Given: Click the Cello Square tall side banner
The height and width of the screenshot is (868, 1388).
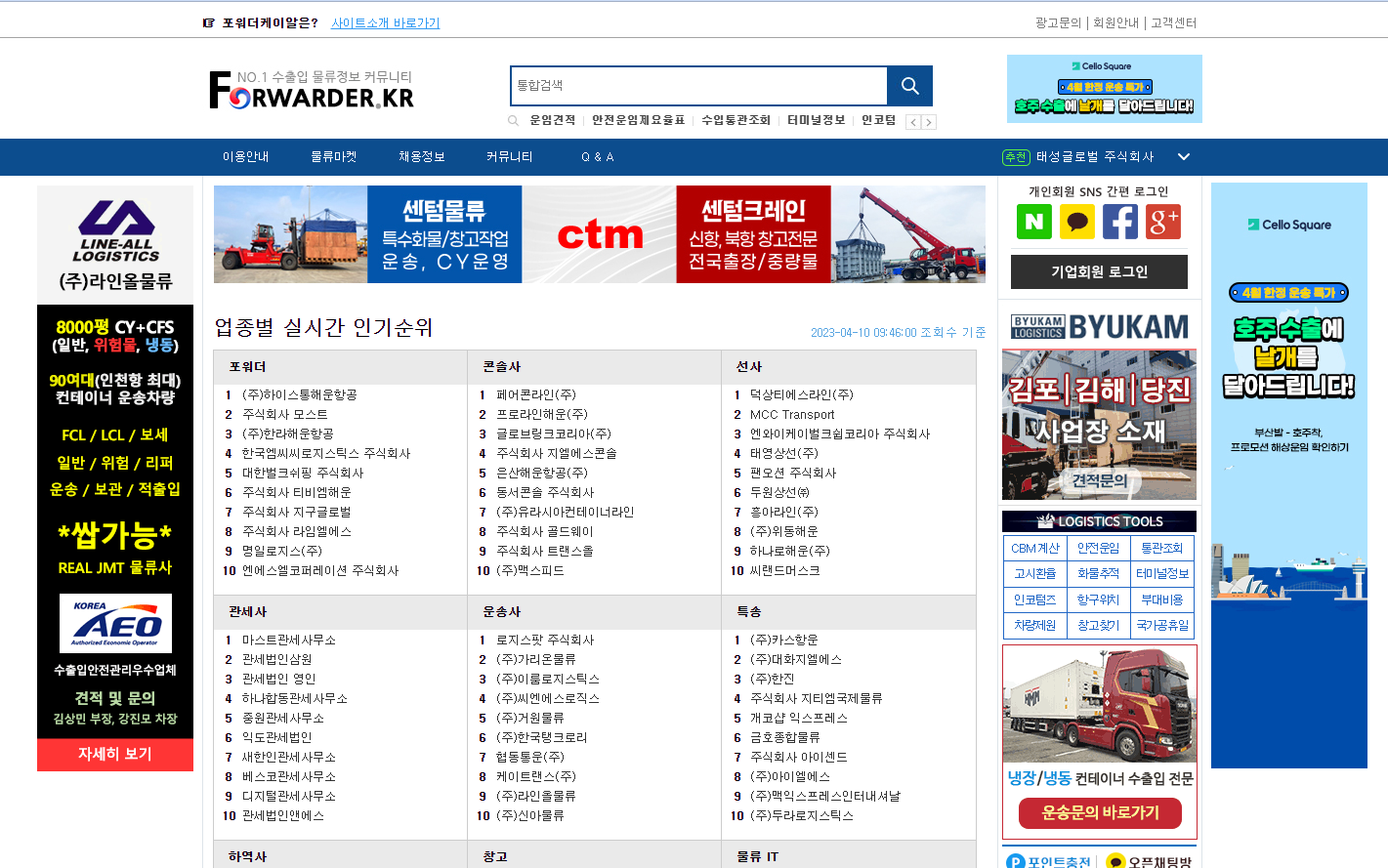Looking at the screenshot, I should click(x=1288, y=475).
